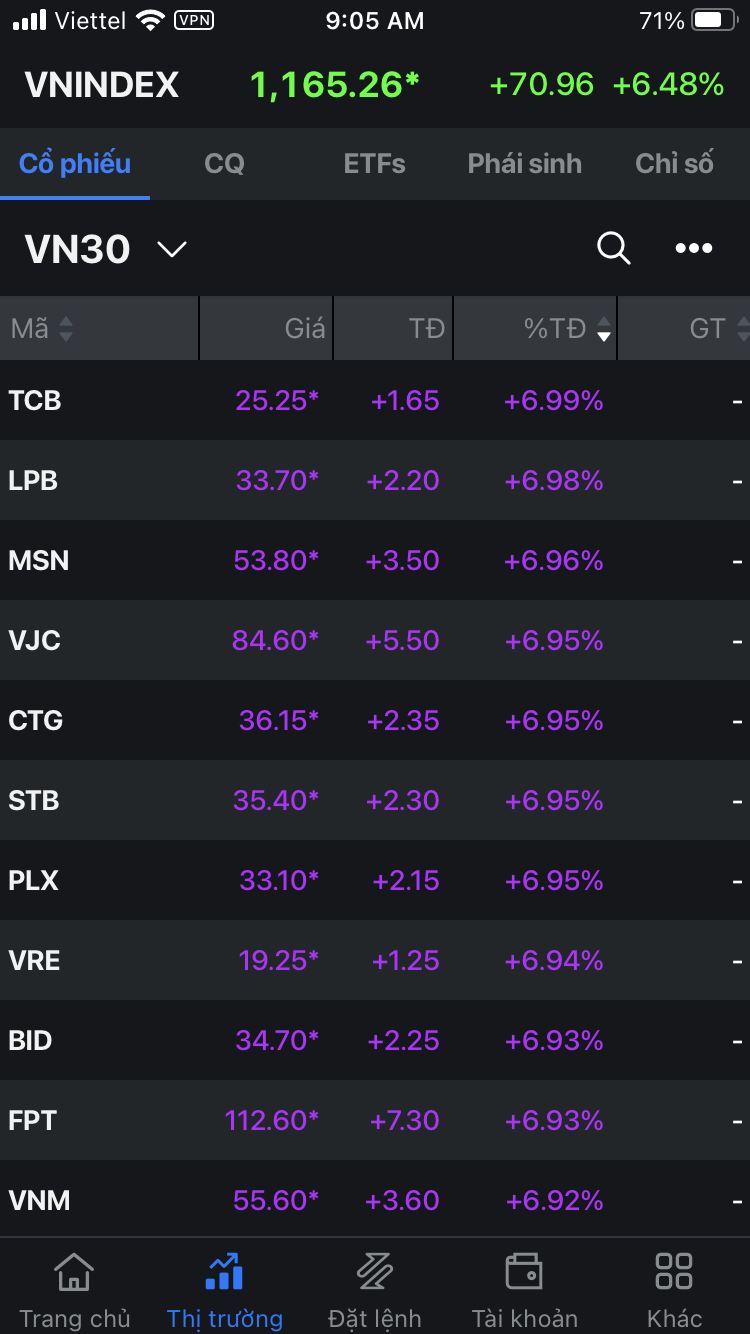Tap the Giá column header
This screenshot has height=1334, width=750.
click(304, 328)
